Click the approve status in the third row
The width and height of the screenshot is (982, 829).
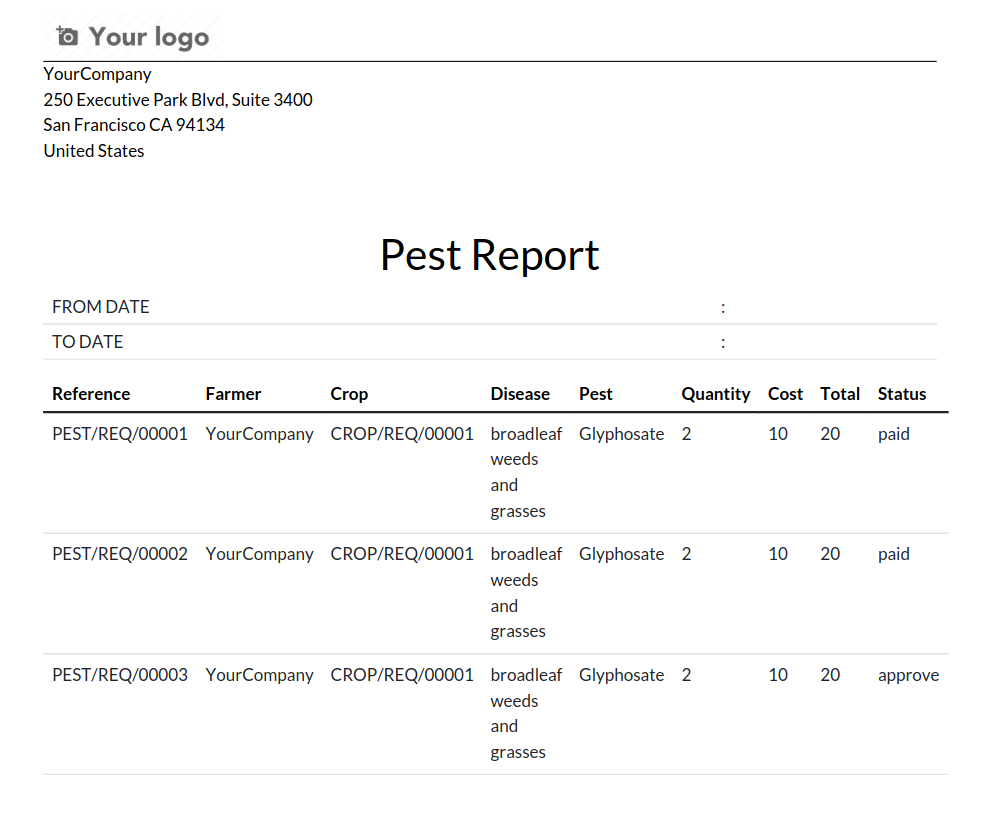908,675
